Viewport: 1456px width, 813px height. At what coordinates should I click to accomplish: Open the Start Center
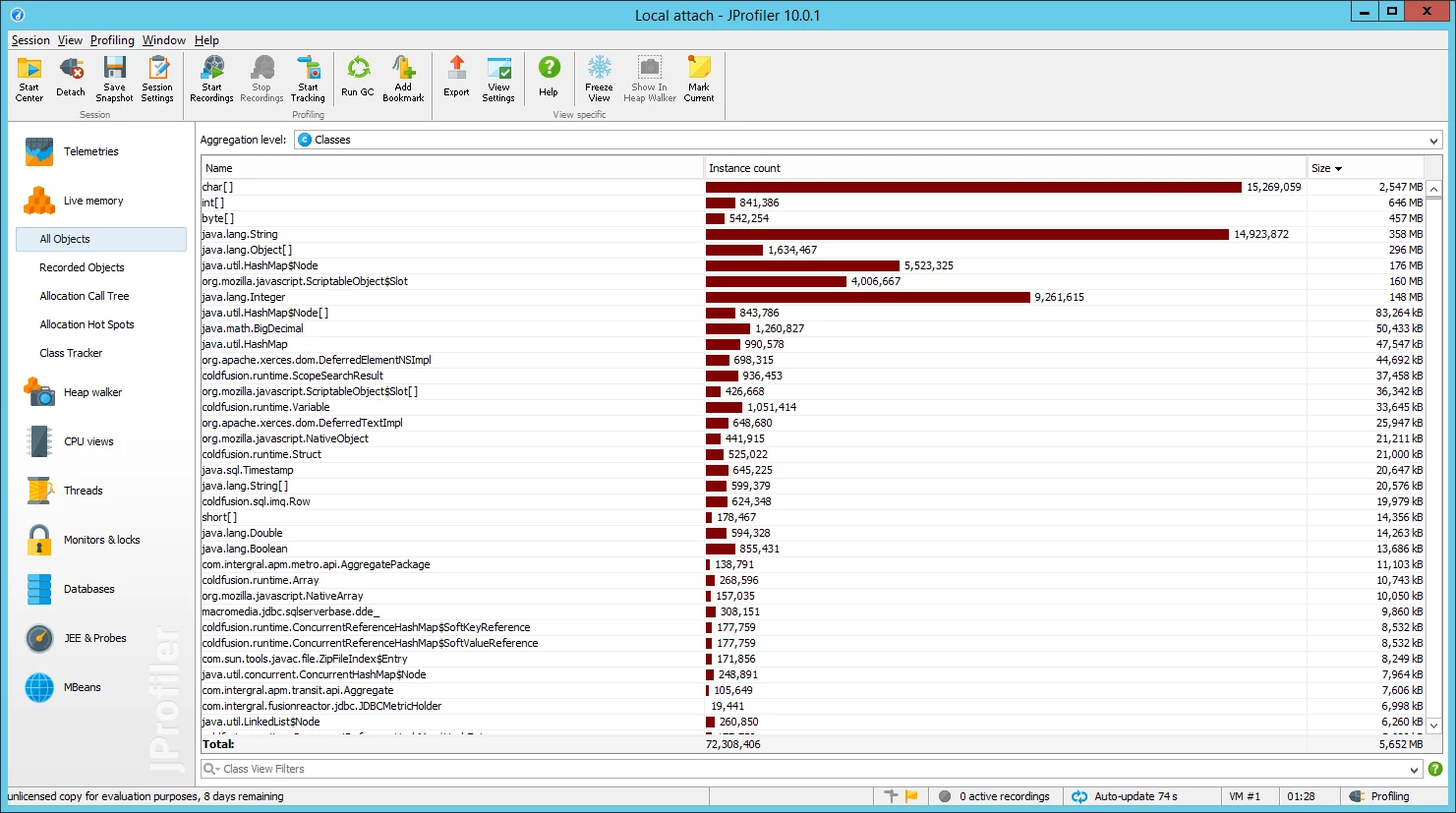29,79
